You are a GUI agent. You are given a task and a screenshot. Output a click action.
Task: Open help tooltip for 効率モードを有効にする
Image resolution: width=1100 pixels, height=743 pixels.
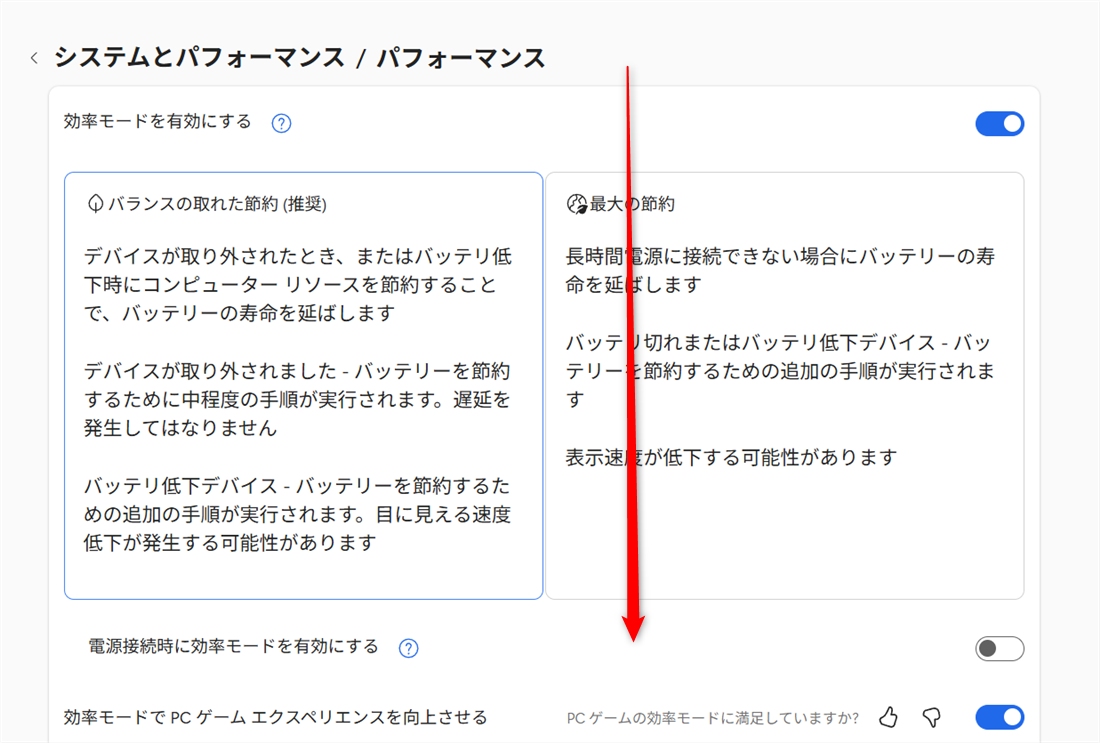coord(281,122)
